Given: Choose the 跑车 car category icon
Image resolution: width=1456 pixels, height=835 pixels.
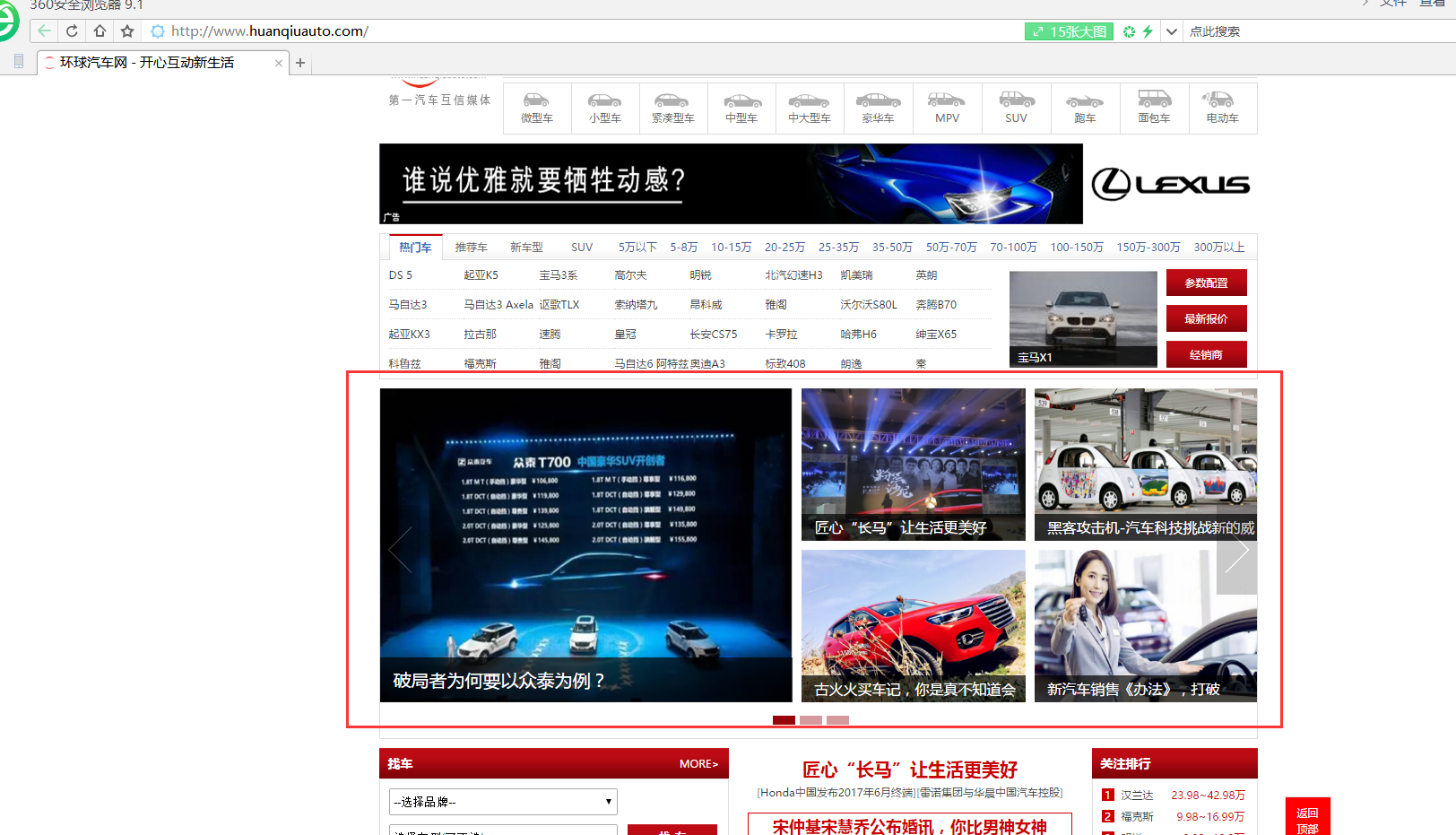Looking at the screenshot, I should click(1086, 108).
